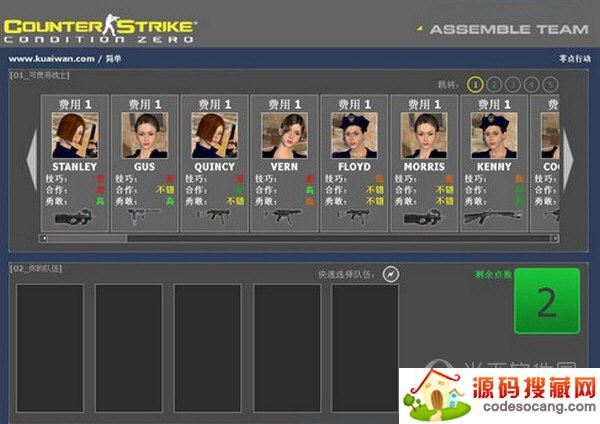Click the Counter-Strike Condition Zero logo
Image resolution: width=600 pixels, height=424 pixels.
coord(100,28)
